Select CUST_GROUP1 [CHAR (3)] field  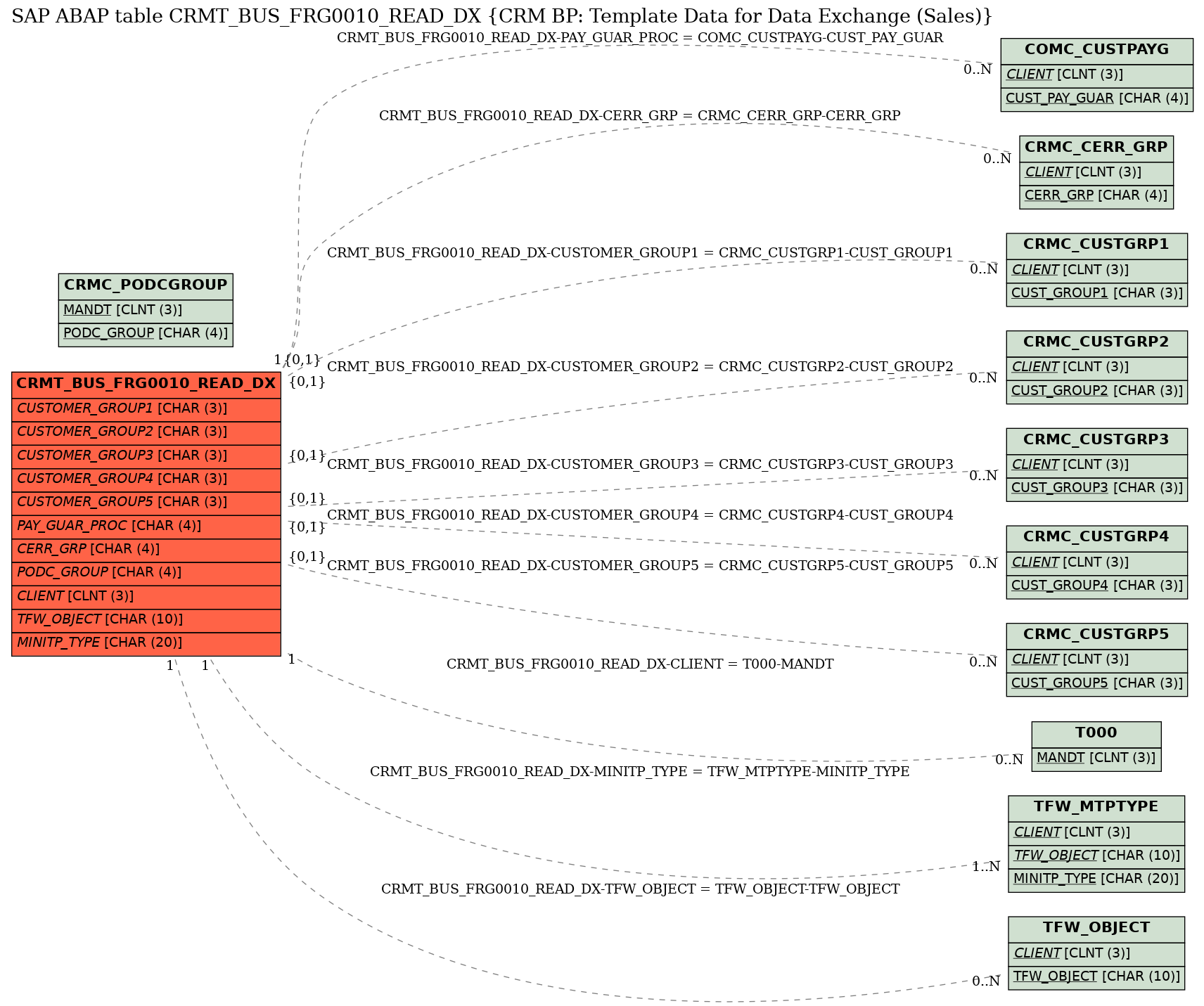click(x=1096, y=293)
